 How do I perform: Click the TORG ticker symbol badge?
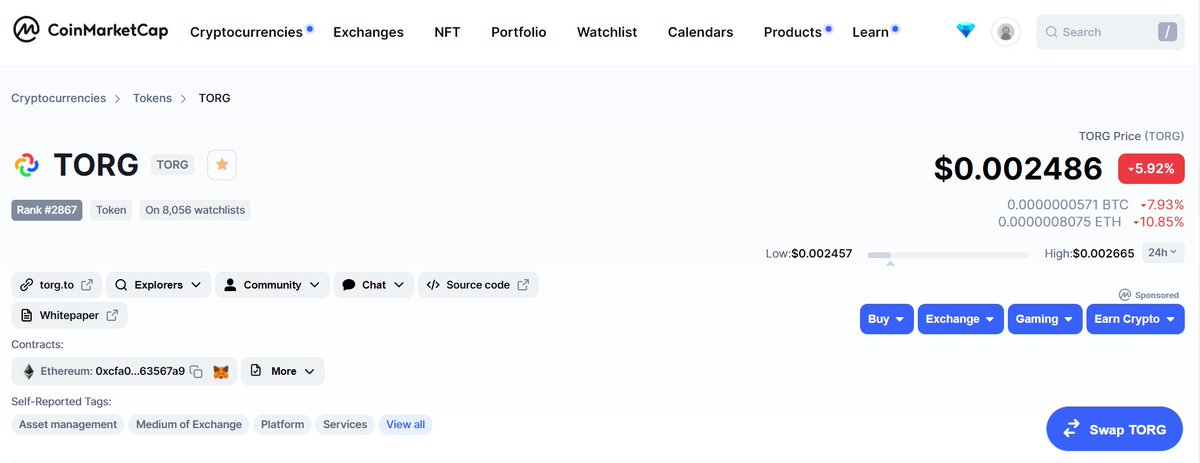tap(173, 165)
